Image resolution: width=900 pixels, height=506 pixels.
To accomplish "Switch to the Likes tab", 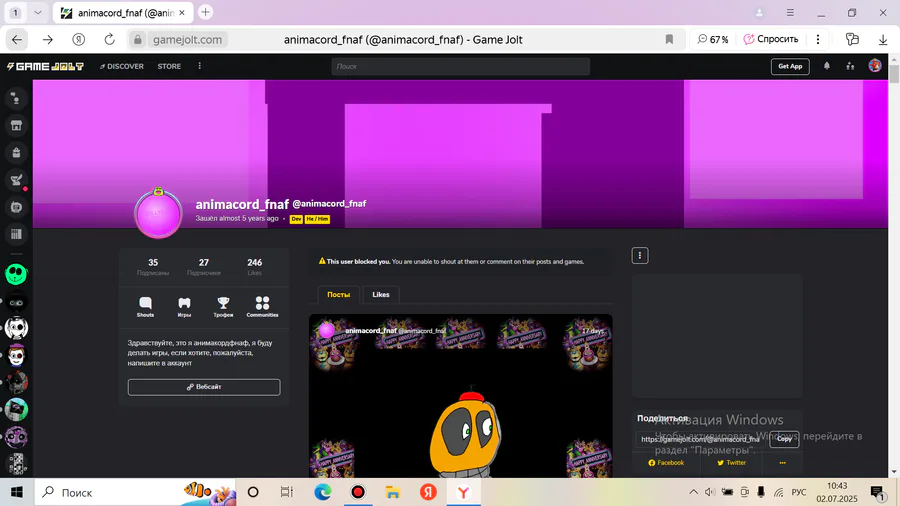I will (381, 294).
